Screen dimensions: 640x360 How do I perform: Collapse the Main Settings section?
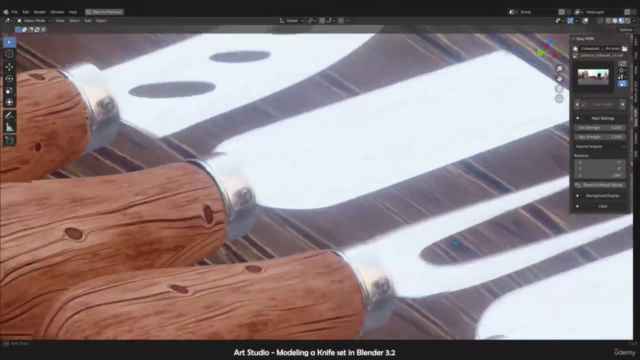pos(578,118)
